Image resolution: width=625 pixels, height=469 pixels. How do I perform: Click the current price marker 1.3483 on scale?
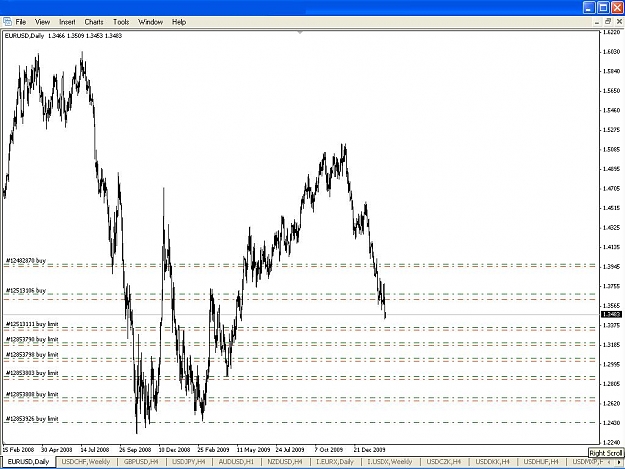tap(611, 314)
